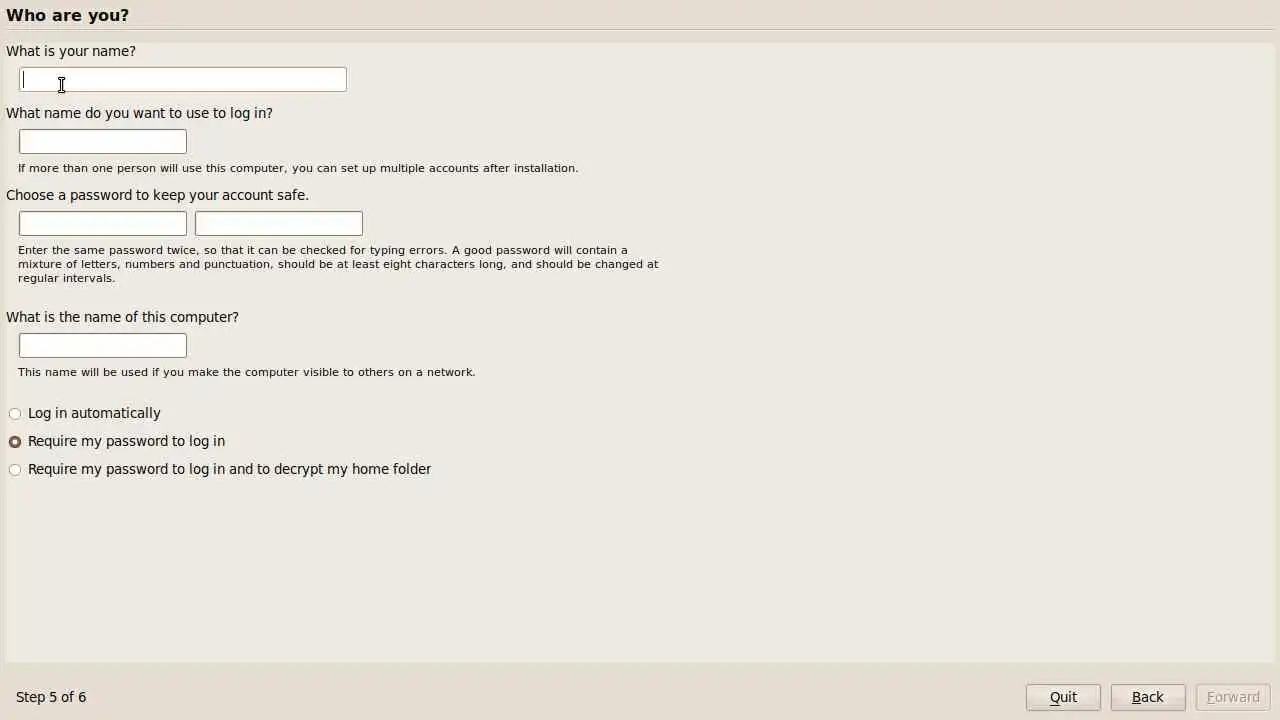
Task: Select the 'Log in automatically' option
Action: pos(85,413)
